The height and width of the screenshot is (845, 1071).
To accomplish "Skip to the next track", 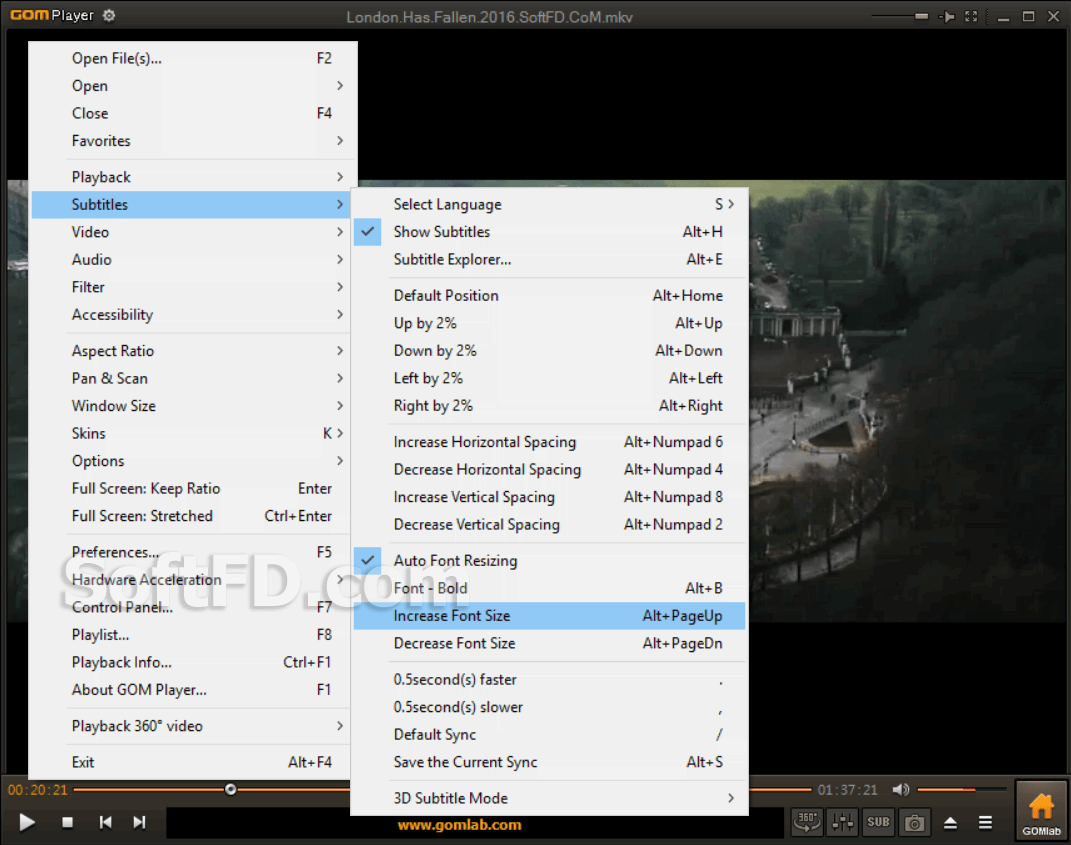I will [x=139, y=822].
